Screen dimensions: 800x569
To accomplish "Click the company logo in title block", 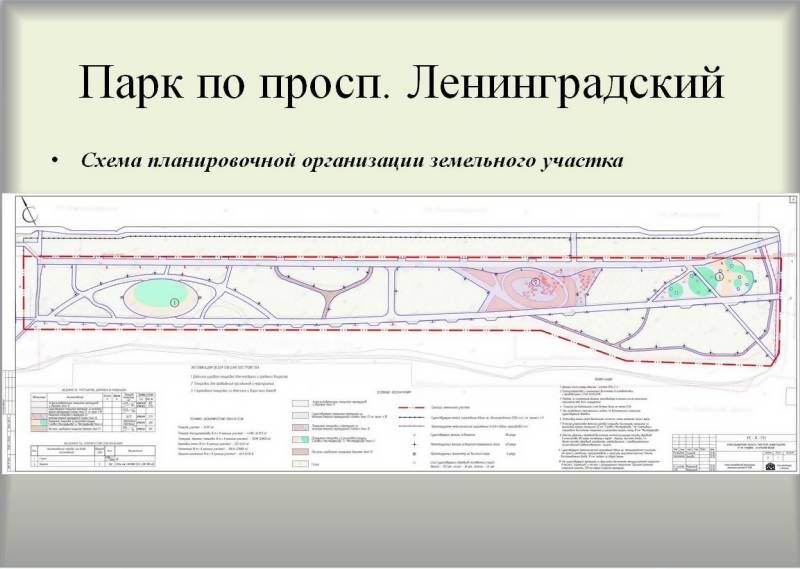I will click(x=769, y=465).
